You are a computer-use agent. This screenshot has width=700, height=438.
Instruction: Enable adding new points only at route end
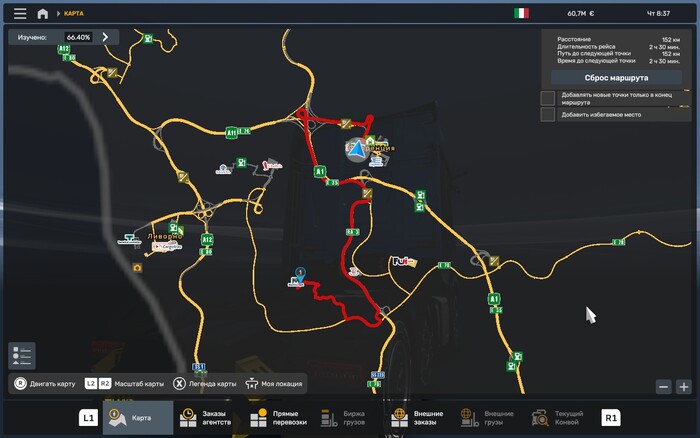[548, 98]
